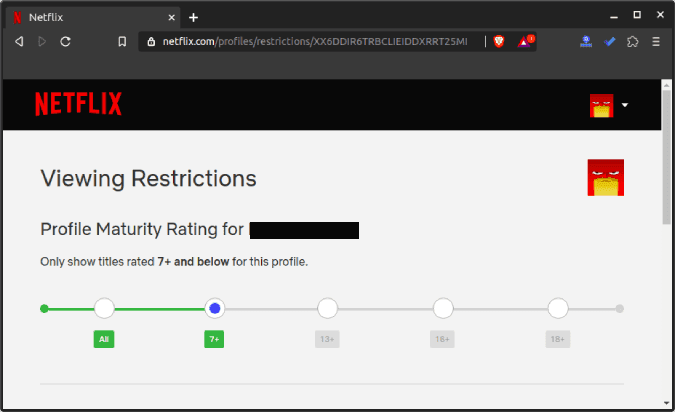Select the 7+ slider stop
The height and width of the screenshot is (412, 675).
coord(214,308)
